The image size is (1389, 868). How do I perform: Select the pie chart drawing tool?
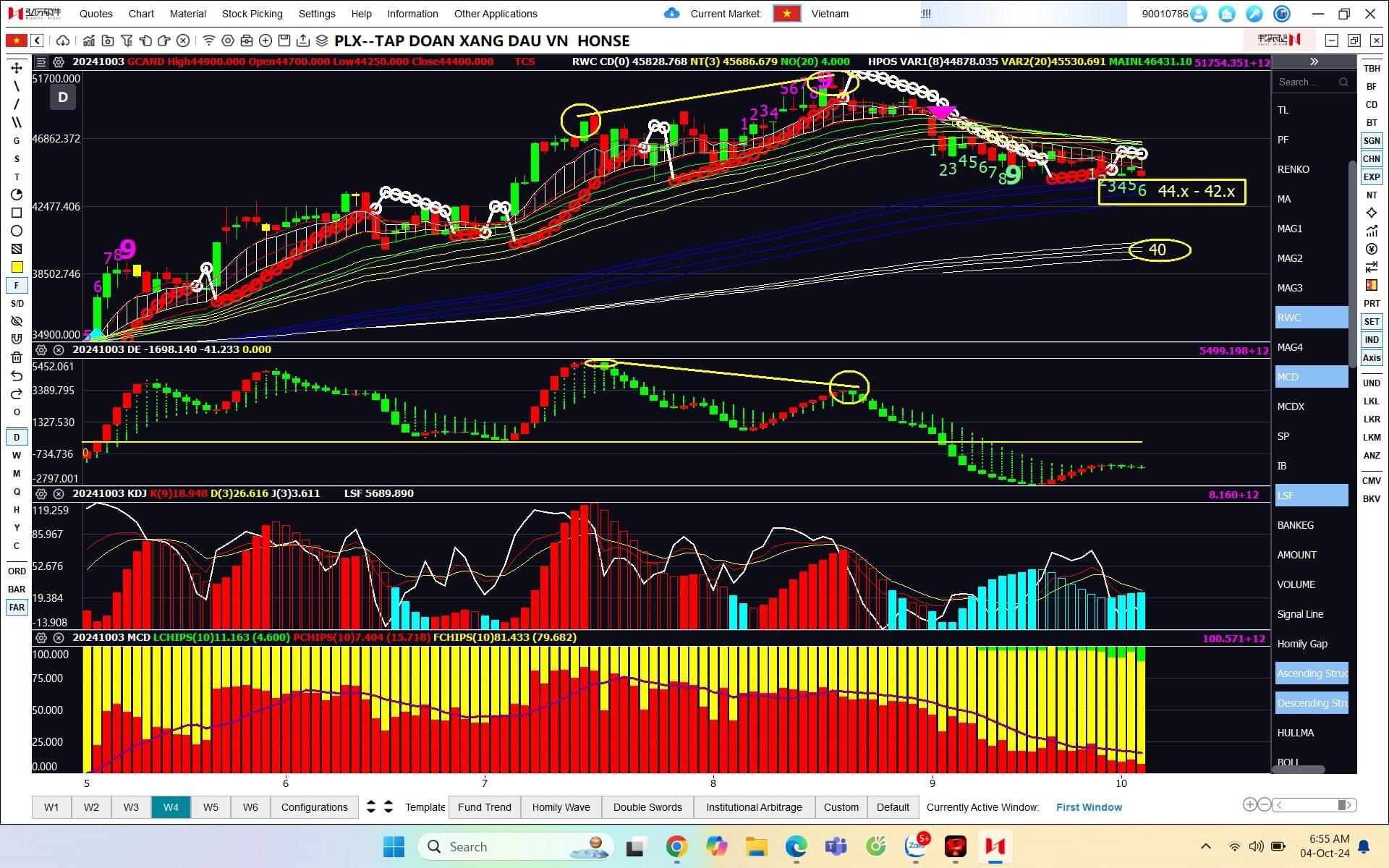coord(17,195)
